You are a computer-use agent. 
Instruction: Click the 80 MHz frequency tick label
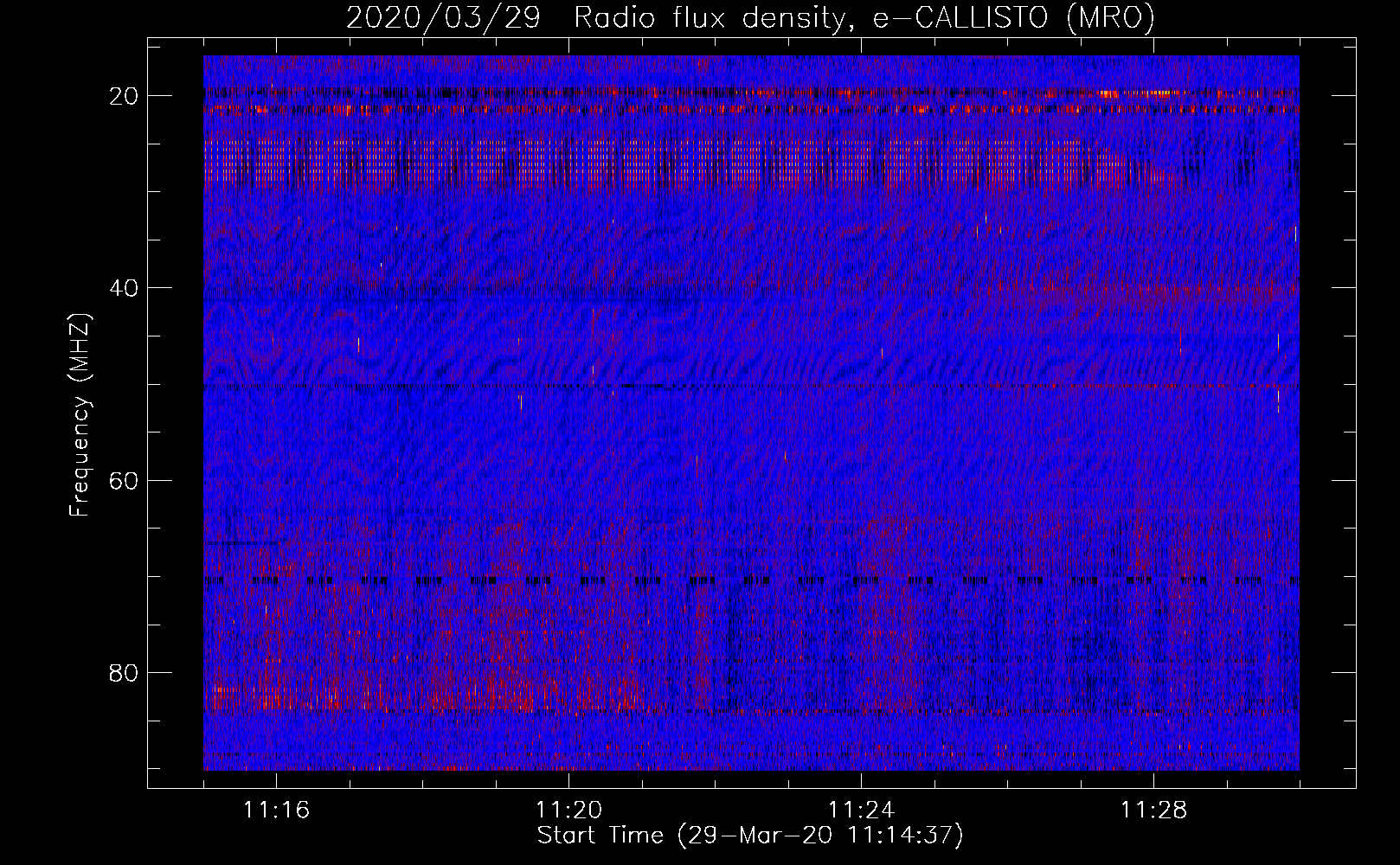pos(125,672)
